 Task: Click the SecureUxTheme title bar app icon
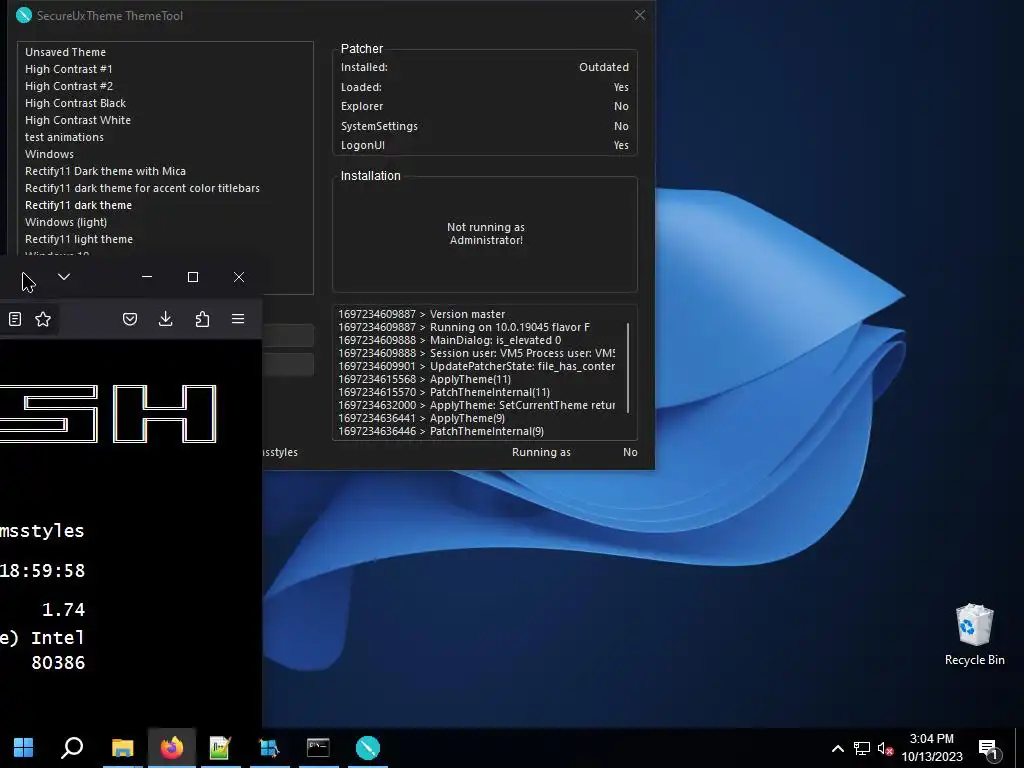point(24,15)
